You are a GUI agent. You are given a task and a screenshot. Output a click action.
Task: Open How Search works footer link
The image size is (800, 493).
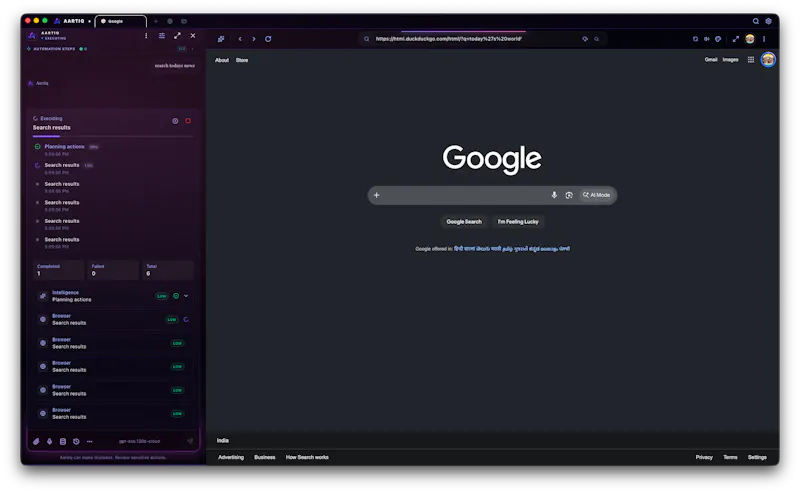pyautogui.click(x=307, y=457)
